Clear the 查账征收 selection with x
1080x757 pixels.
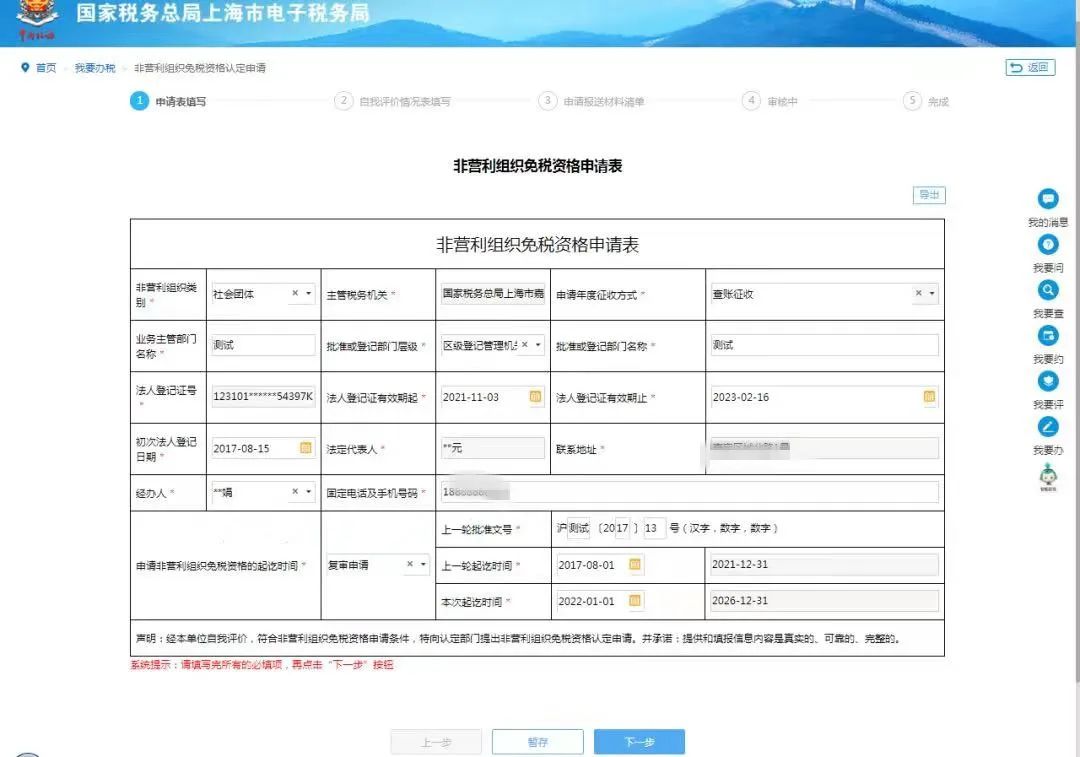(918, 293)
